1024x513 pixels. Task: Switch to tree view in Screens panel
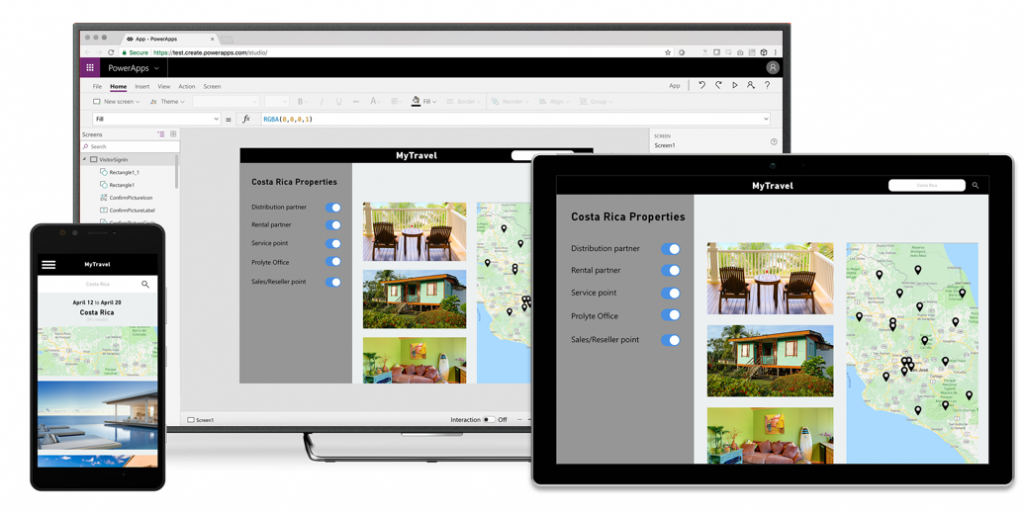[x=161, y=134]
